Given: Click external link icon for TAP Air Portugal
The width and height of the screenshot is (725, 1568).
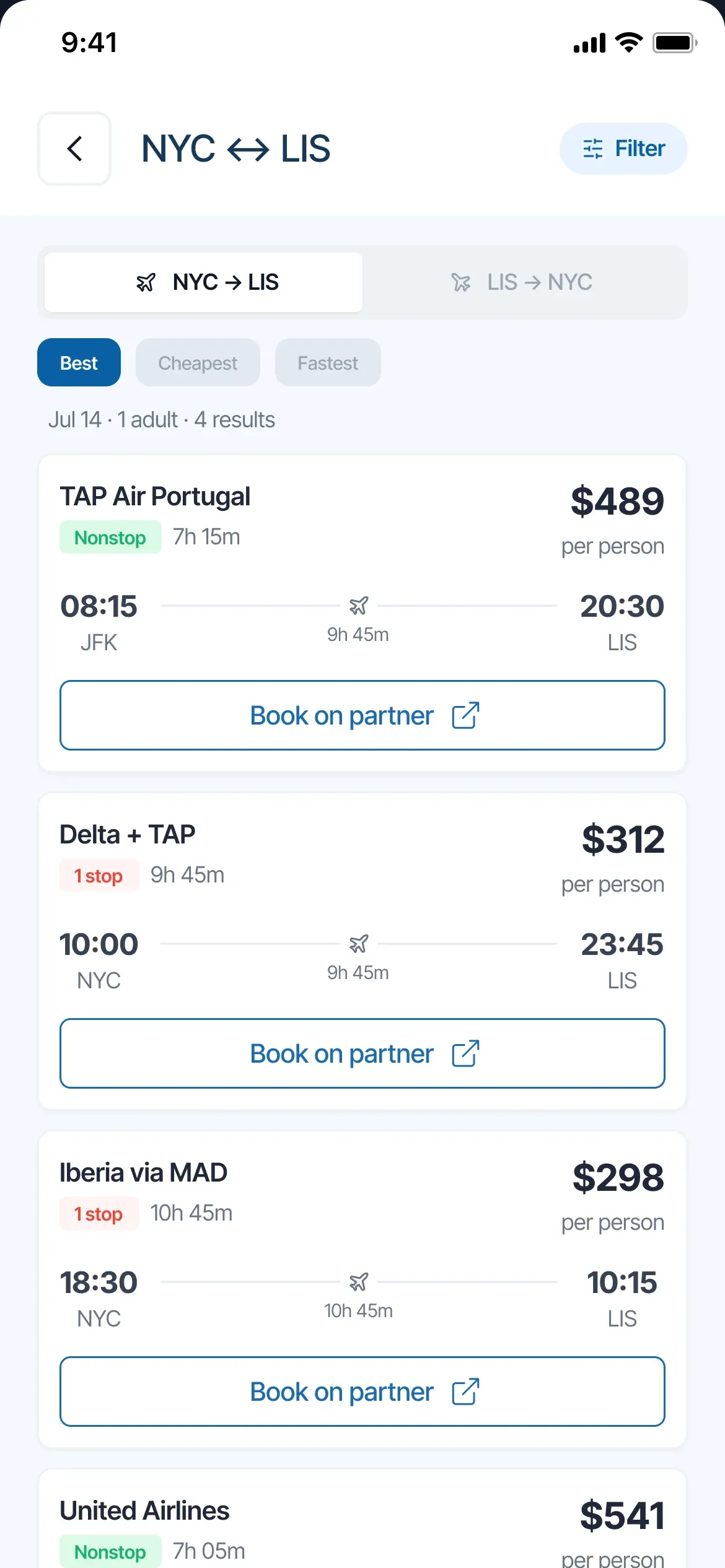Looking at the screenshot, I should [x=465, y=715].
